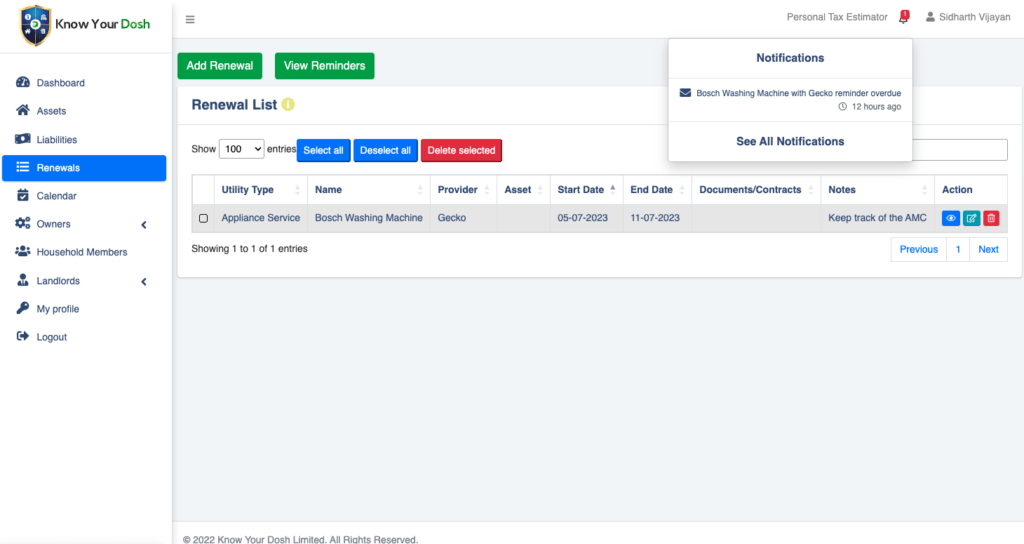This screenshot has width=1024, height=544.
Task: Click the notification bell icon
Action: (903, 17)
